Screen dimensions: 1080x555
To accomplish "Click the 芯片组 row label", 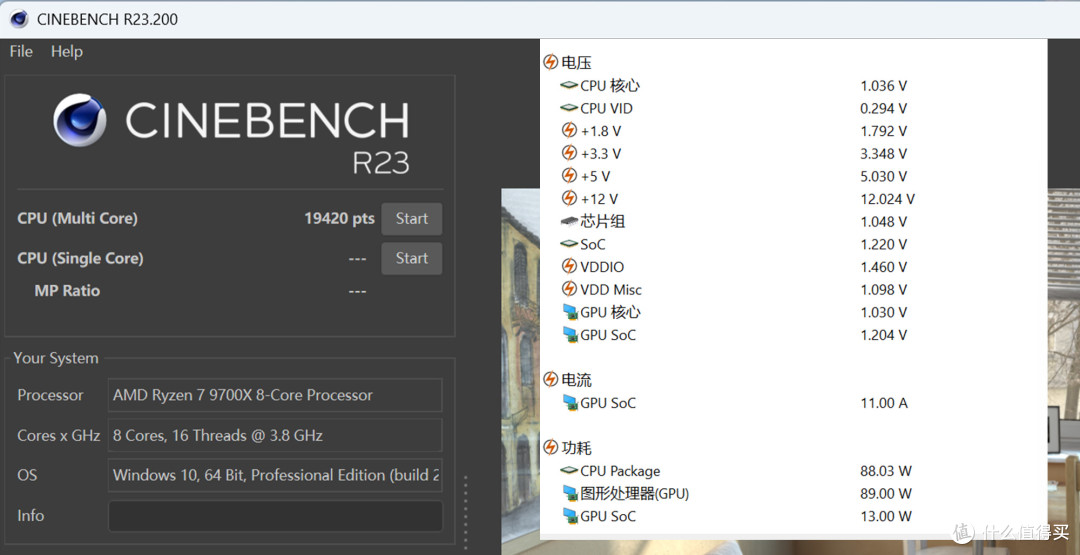I will click(x=603, y=222).
